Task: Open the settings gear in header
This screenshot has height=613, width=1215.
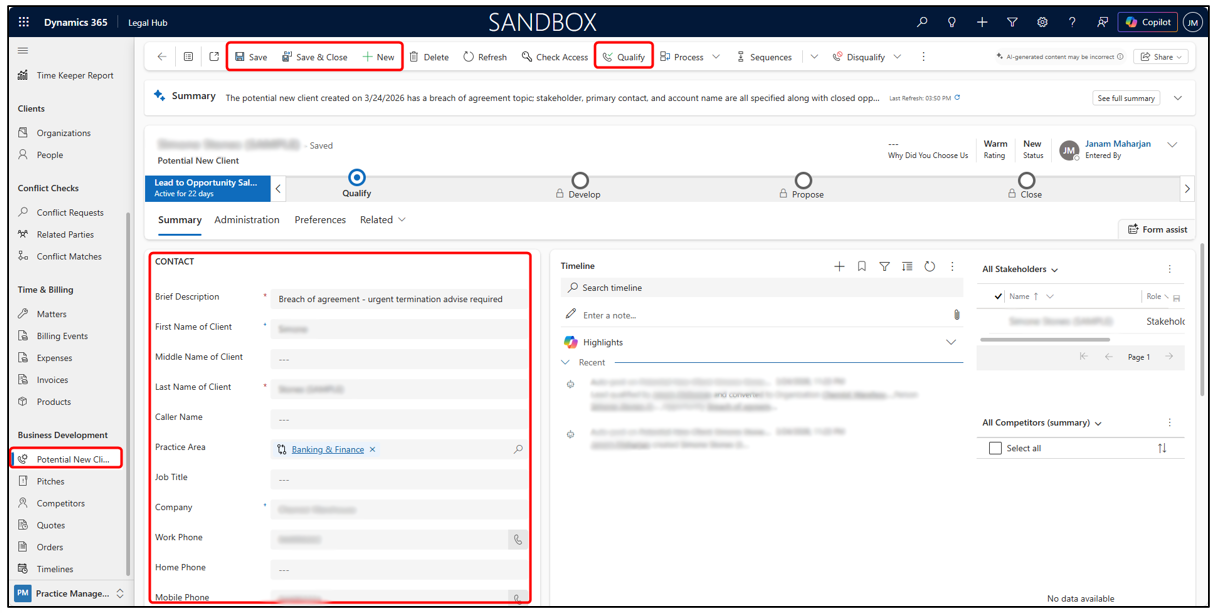Action: click(1042, 22)
